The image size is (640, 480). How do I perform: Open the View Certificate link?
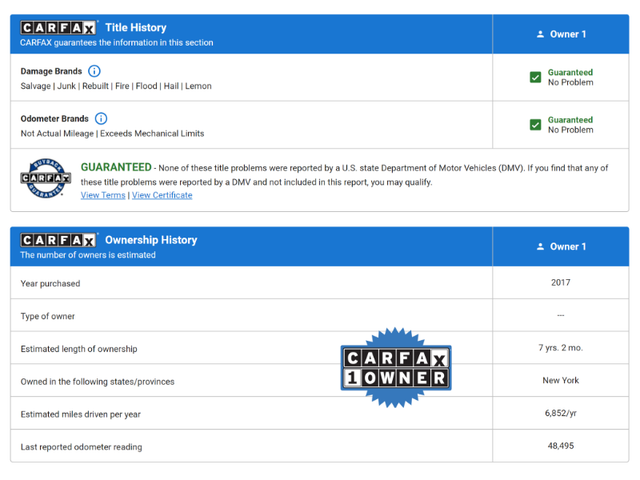pos(162,196)
